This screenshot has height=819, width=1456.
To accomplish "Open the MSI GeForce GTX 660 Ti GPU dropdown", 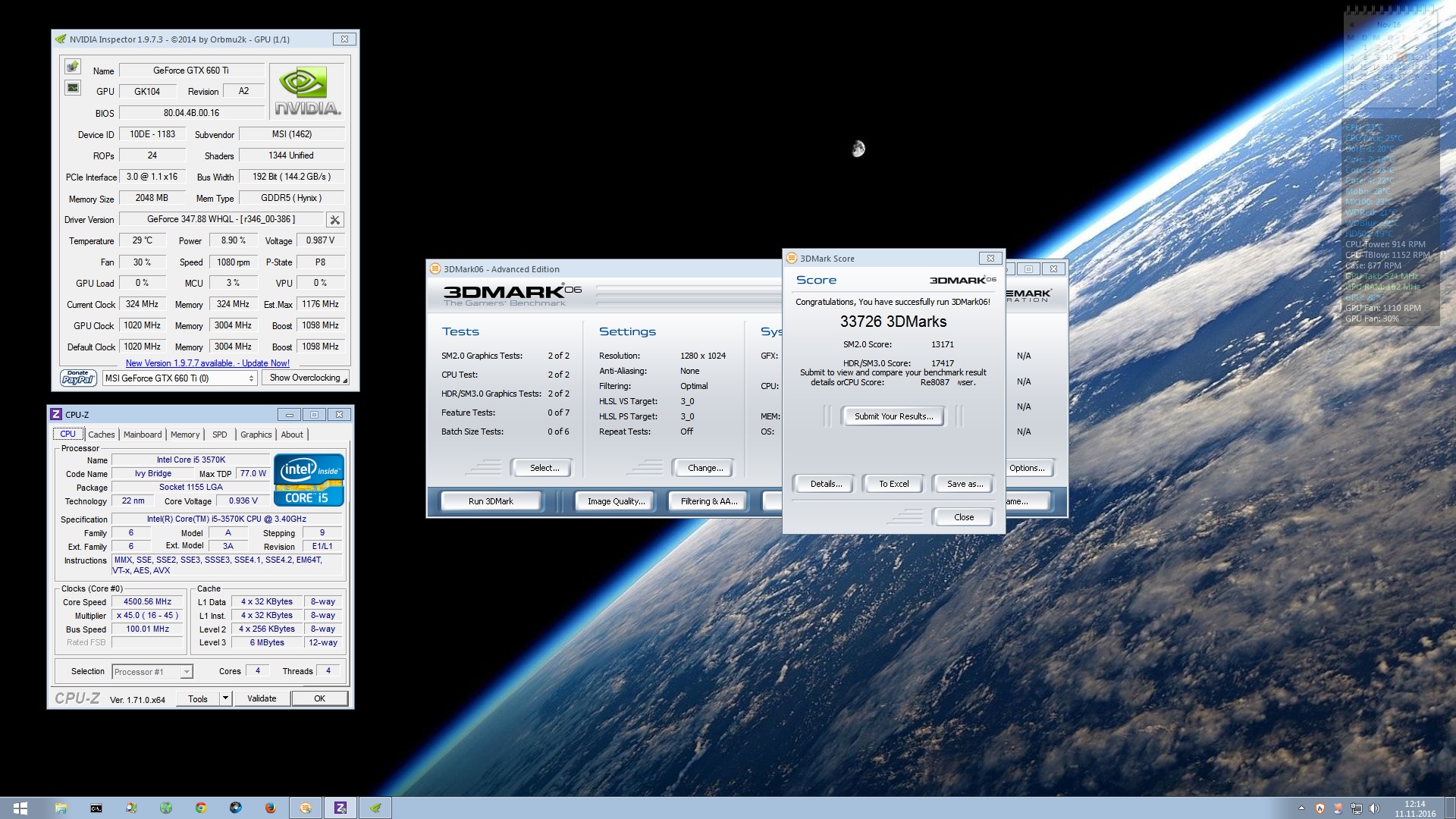I will coord(180,378).
